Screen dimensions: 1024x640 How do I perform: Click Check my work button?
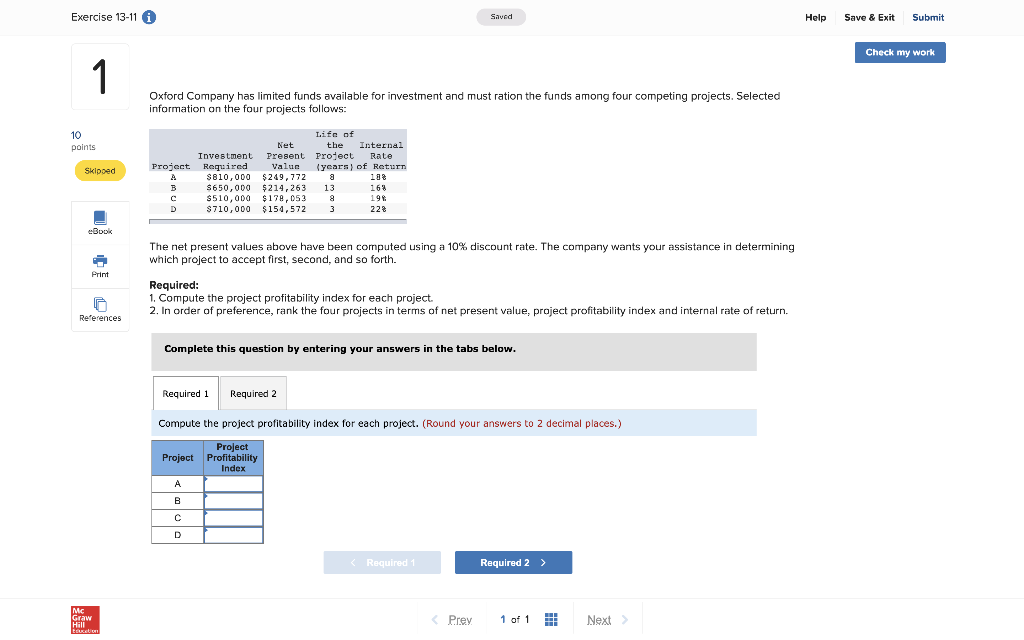(x=900, y=52)
